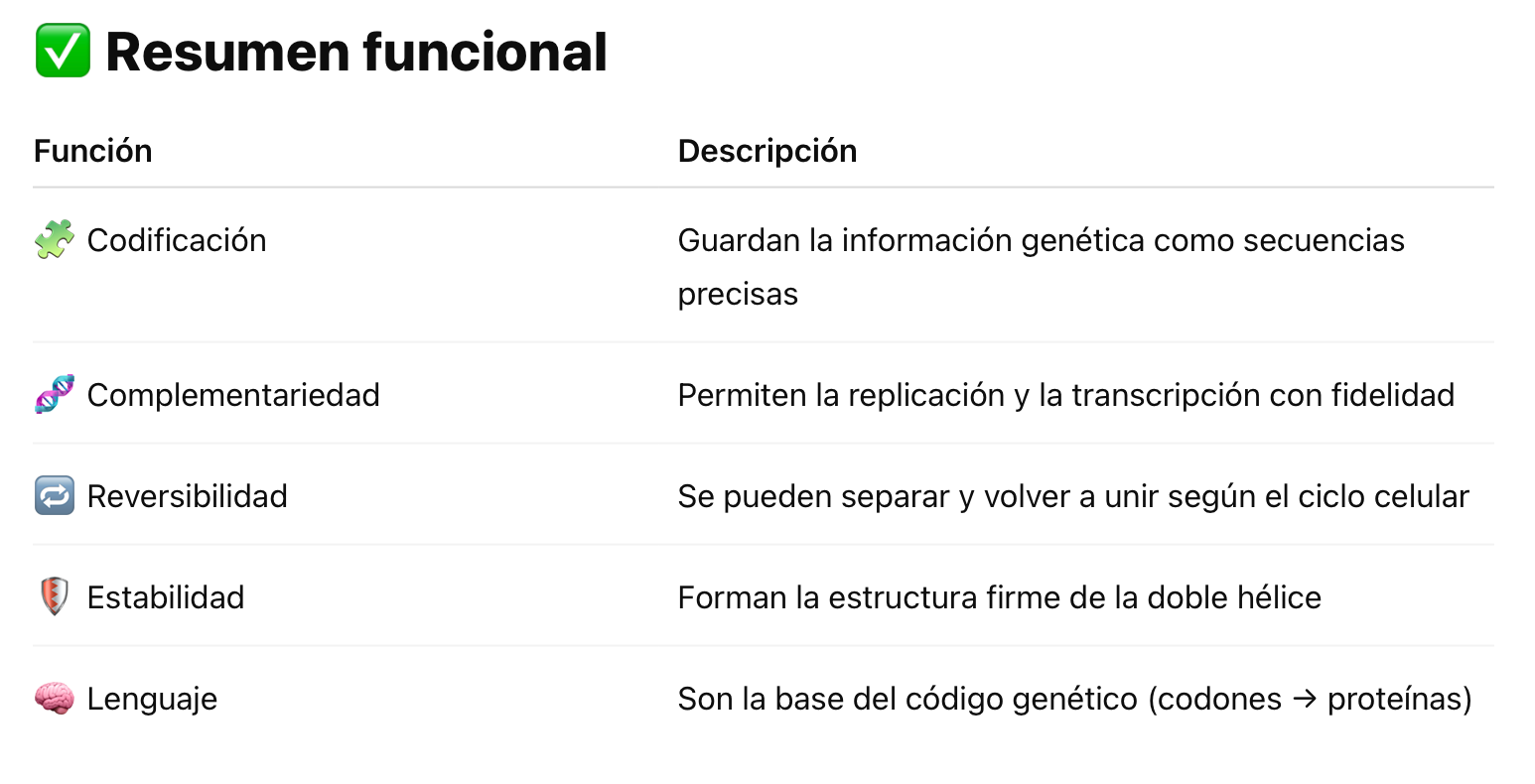This screenshot has width=1535, height=784.
Task: Click the Codificación label
Action: [x=177, y=240]
